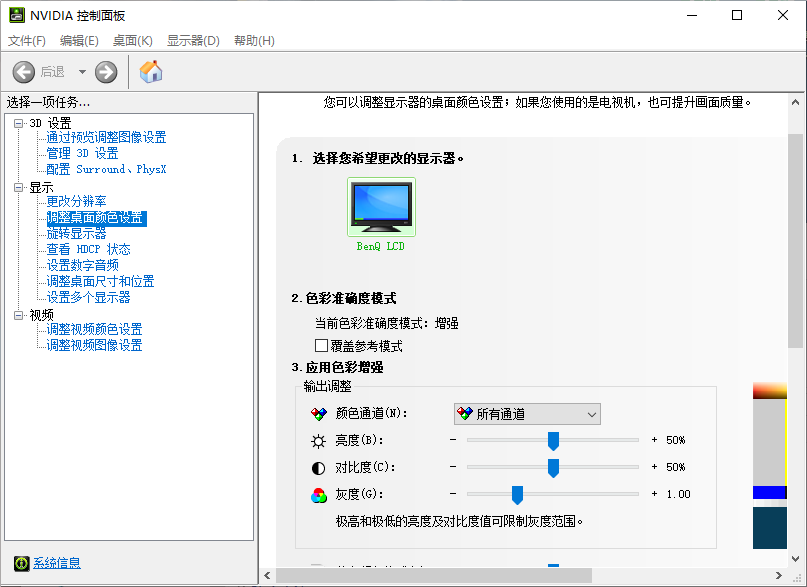807x587 pixels.
Task: Select the BenQ LCD monitor icon
Action: pos(381,207)
